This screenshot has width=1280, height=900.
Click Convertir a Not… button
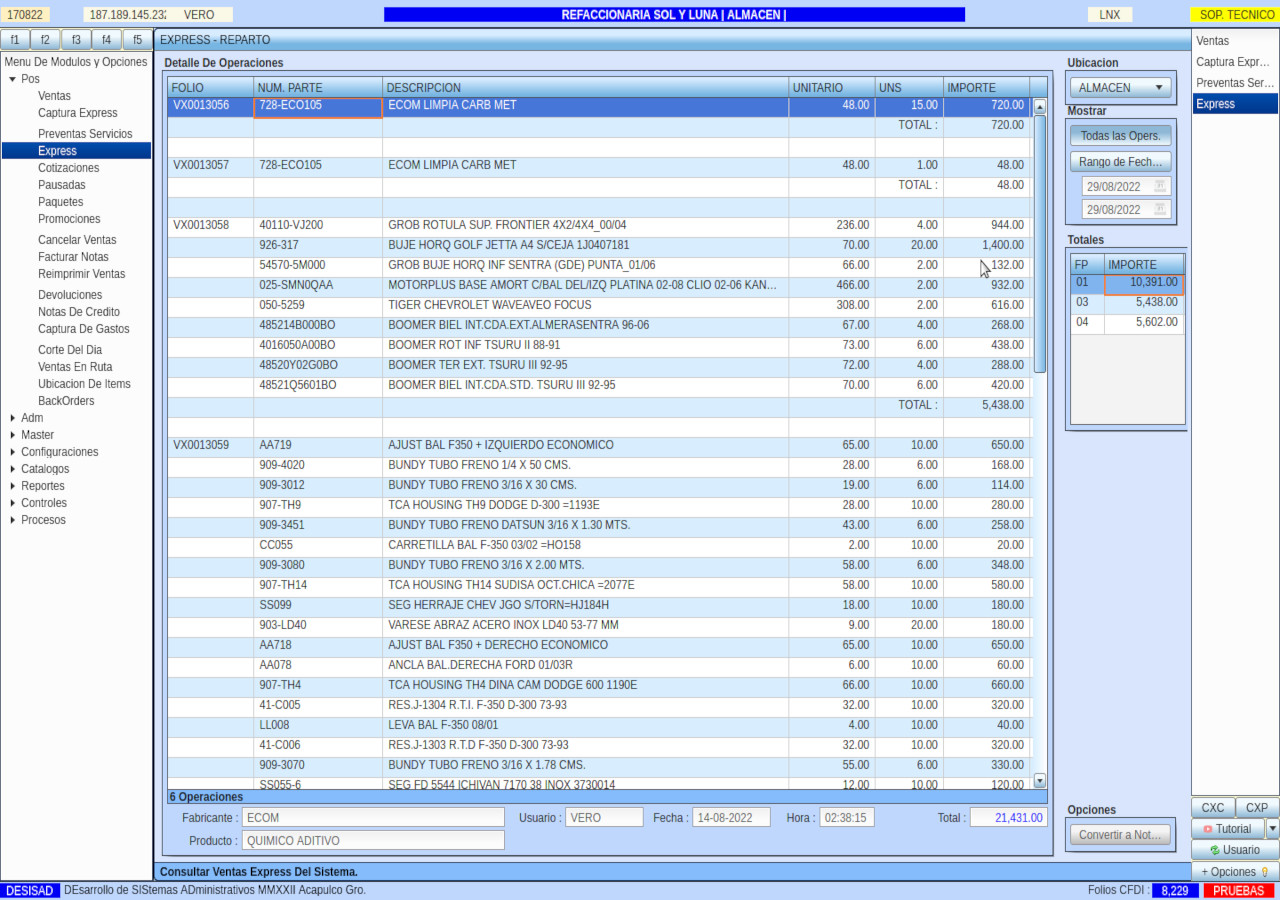click(x=1120, y=835)
